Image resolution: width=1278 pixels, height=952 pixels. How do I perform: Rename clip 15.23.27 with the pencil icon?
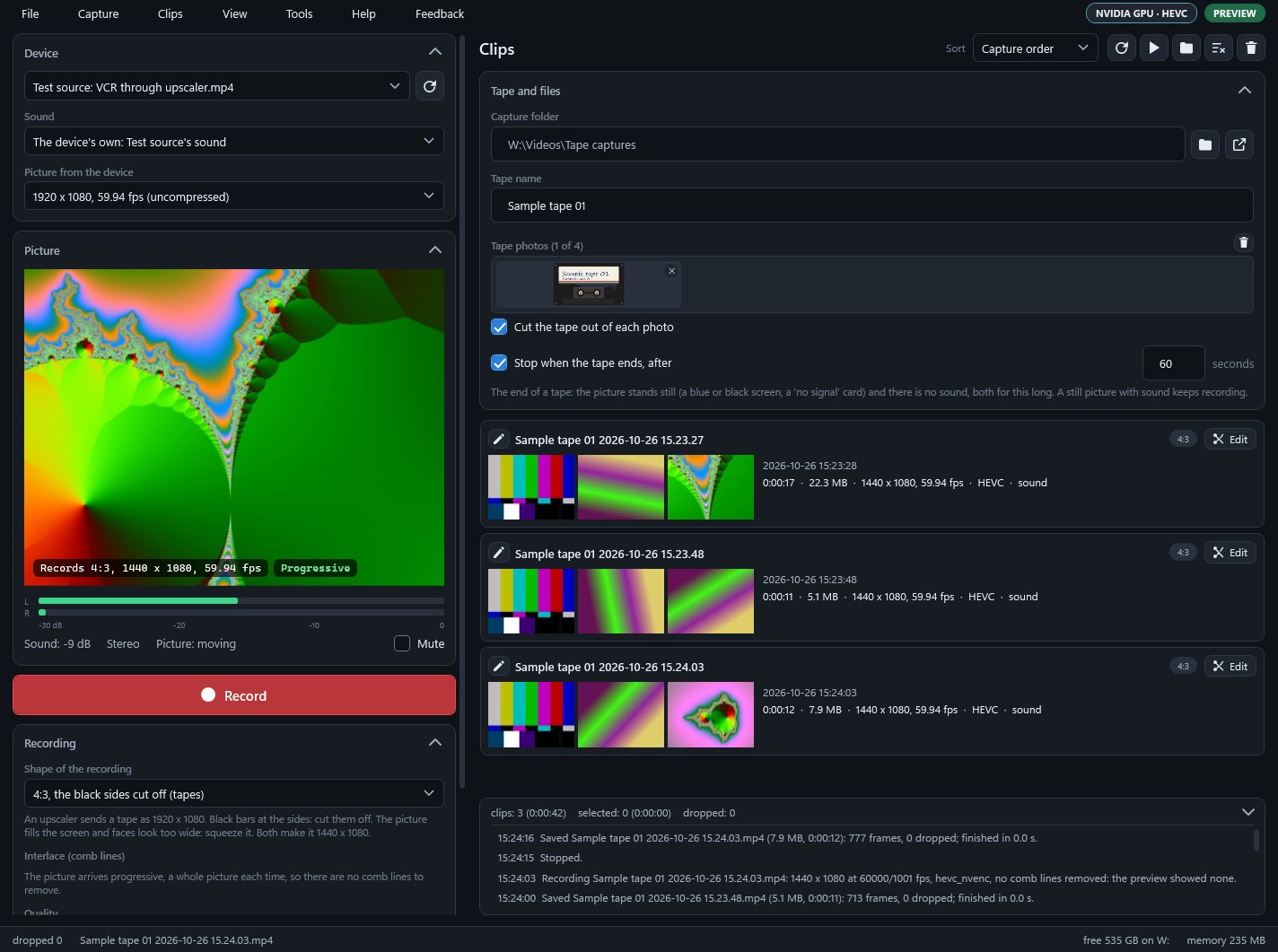(x=499, y=439)
